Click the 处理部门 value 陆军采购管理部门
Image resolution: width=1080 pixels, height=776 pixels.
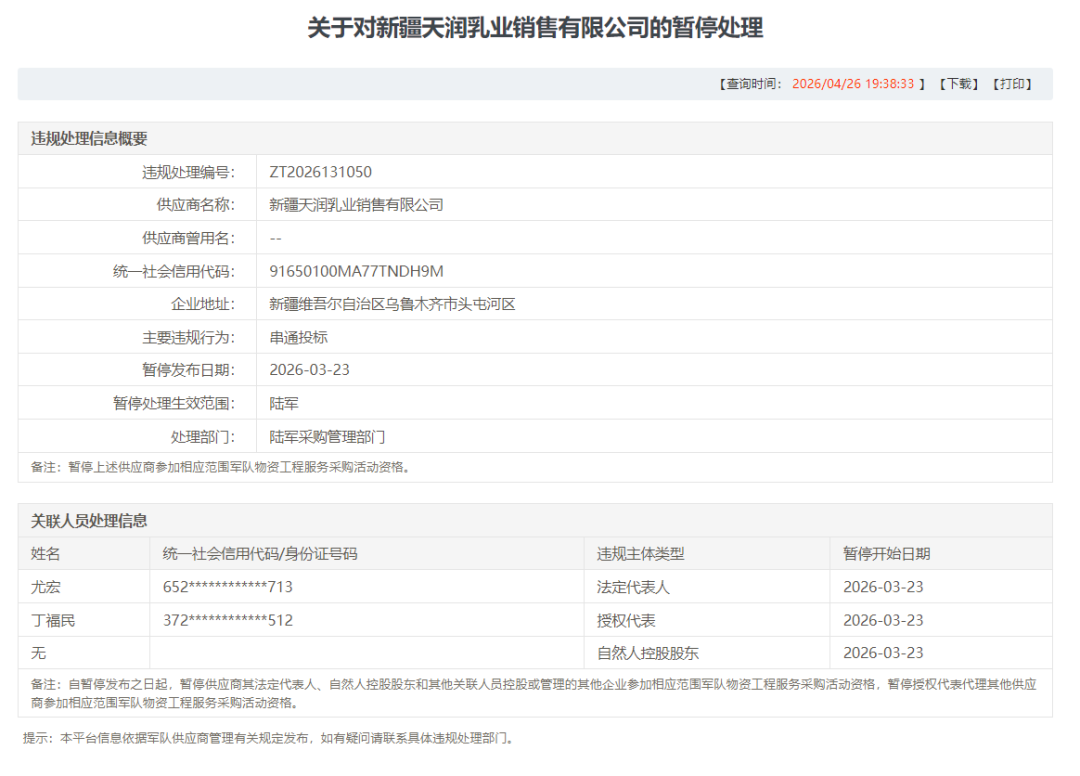pos(327,437)
